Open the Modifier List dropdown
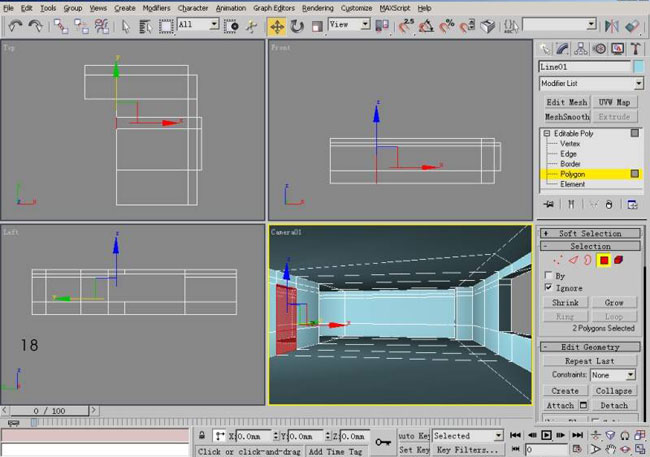 (x=638, y=83)
